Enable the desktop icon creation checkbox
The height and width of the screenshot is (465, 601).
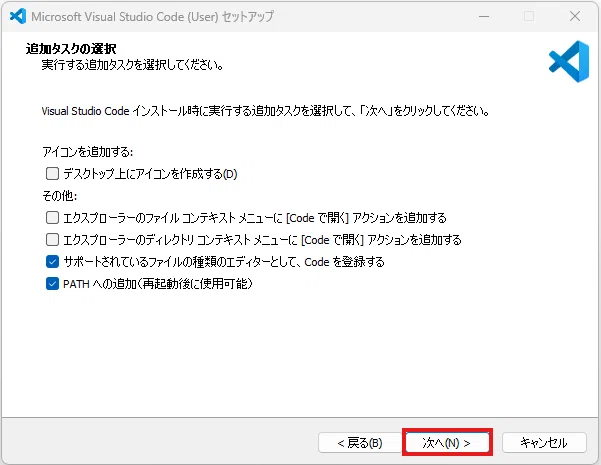pos(52,174)
